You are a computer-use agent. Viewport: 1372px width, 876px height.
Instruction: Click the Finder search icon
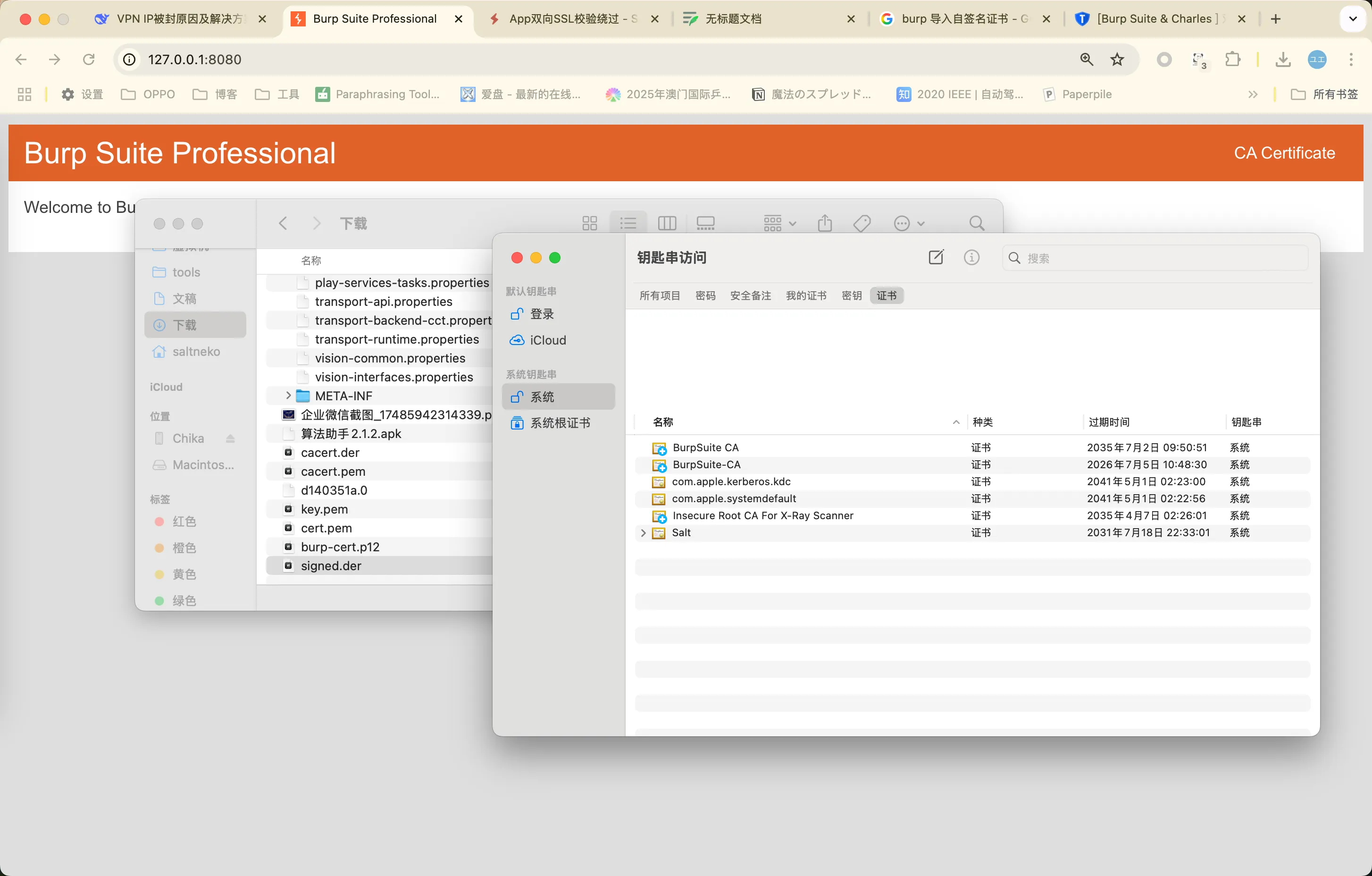(x=977, y=223)
